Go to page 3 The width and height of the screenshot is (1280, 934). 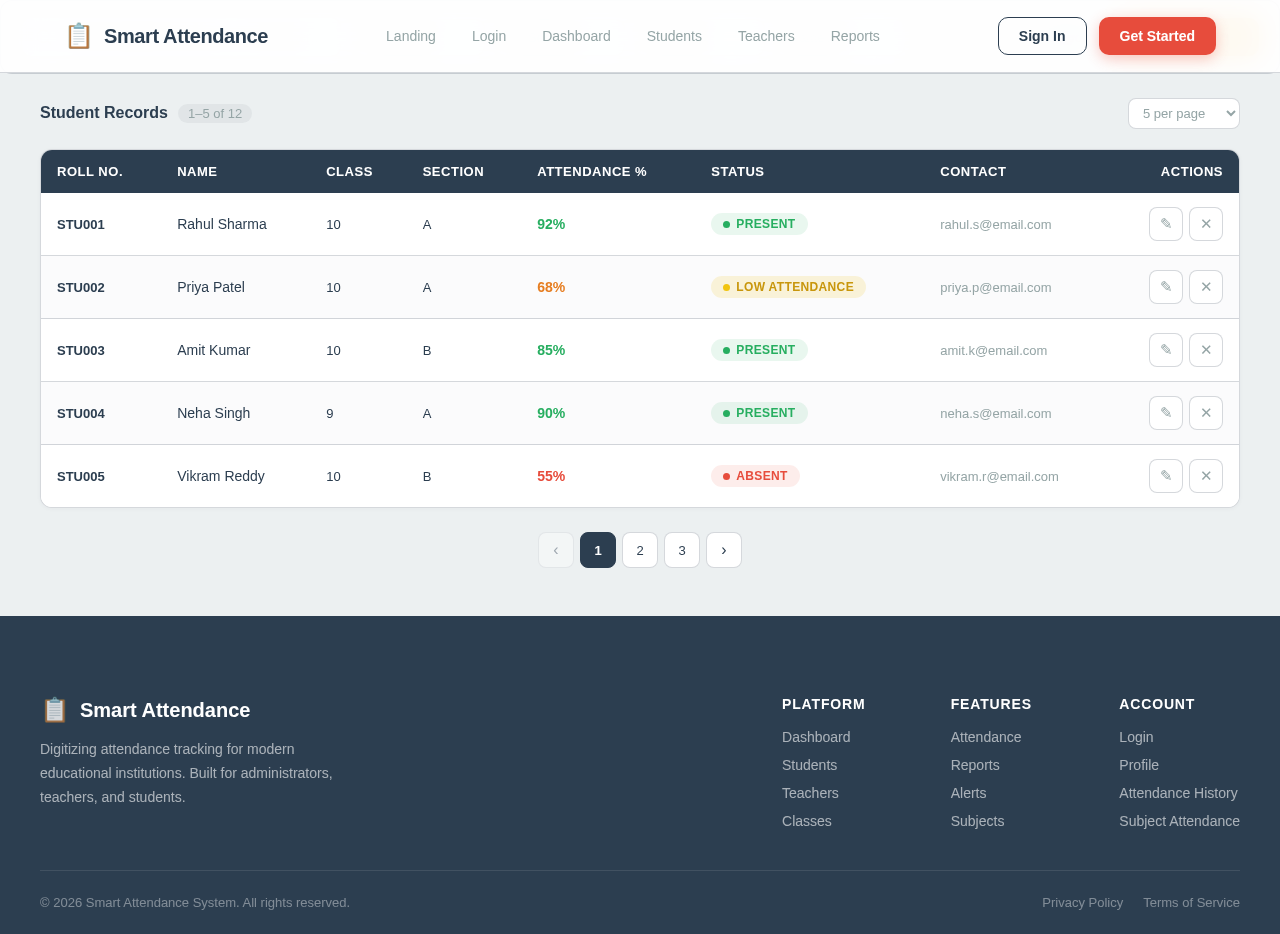[682, 550]
